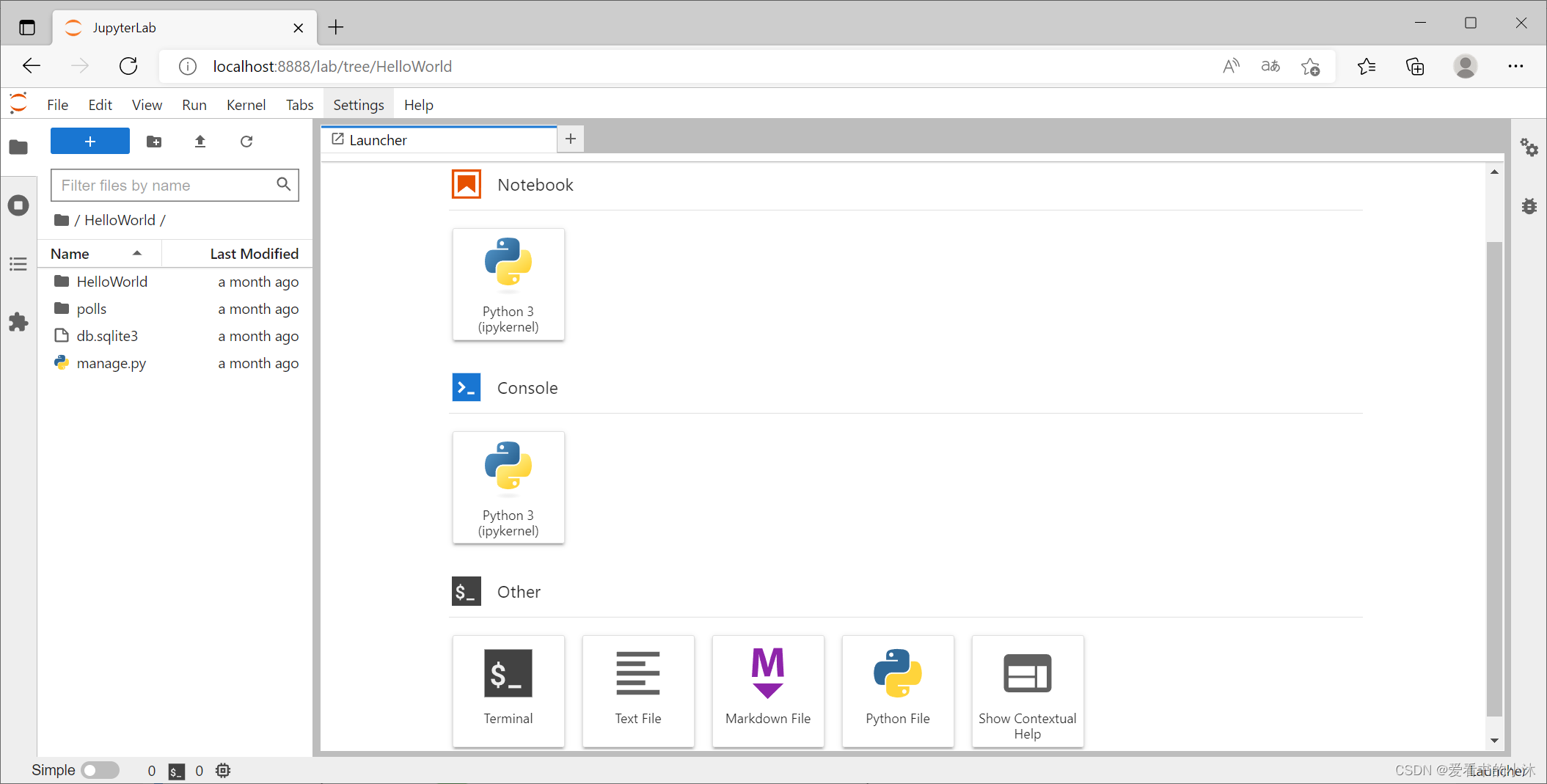
Task: Open the Help menu
Action: click(x=418, y=105)
